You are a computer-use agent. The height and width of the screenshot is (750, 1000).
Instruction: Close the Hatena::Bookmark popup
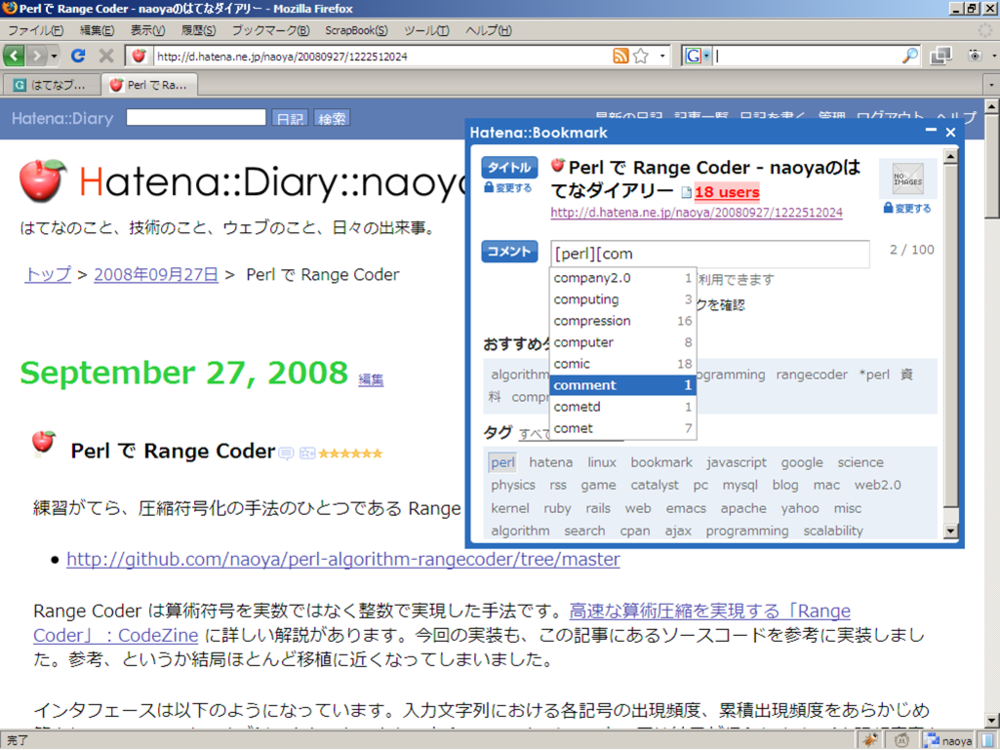[x=950, y=132]
